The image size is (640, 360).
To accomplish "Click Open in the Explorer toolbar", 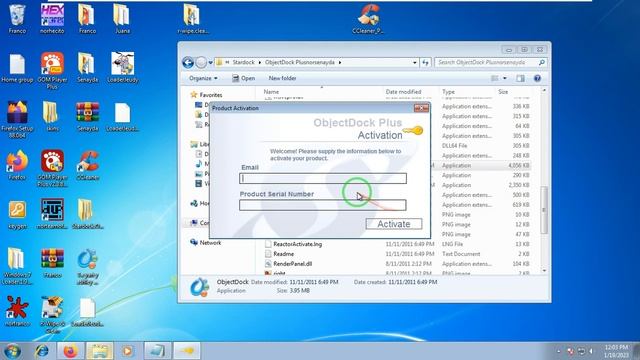I will (x=244, y=78).
